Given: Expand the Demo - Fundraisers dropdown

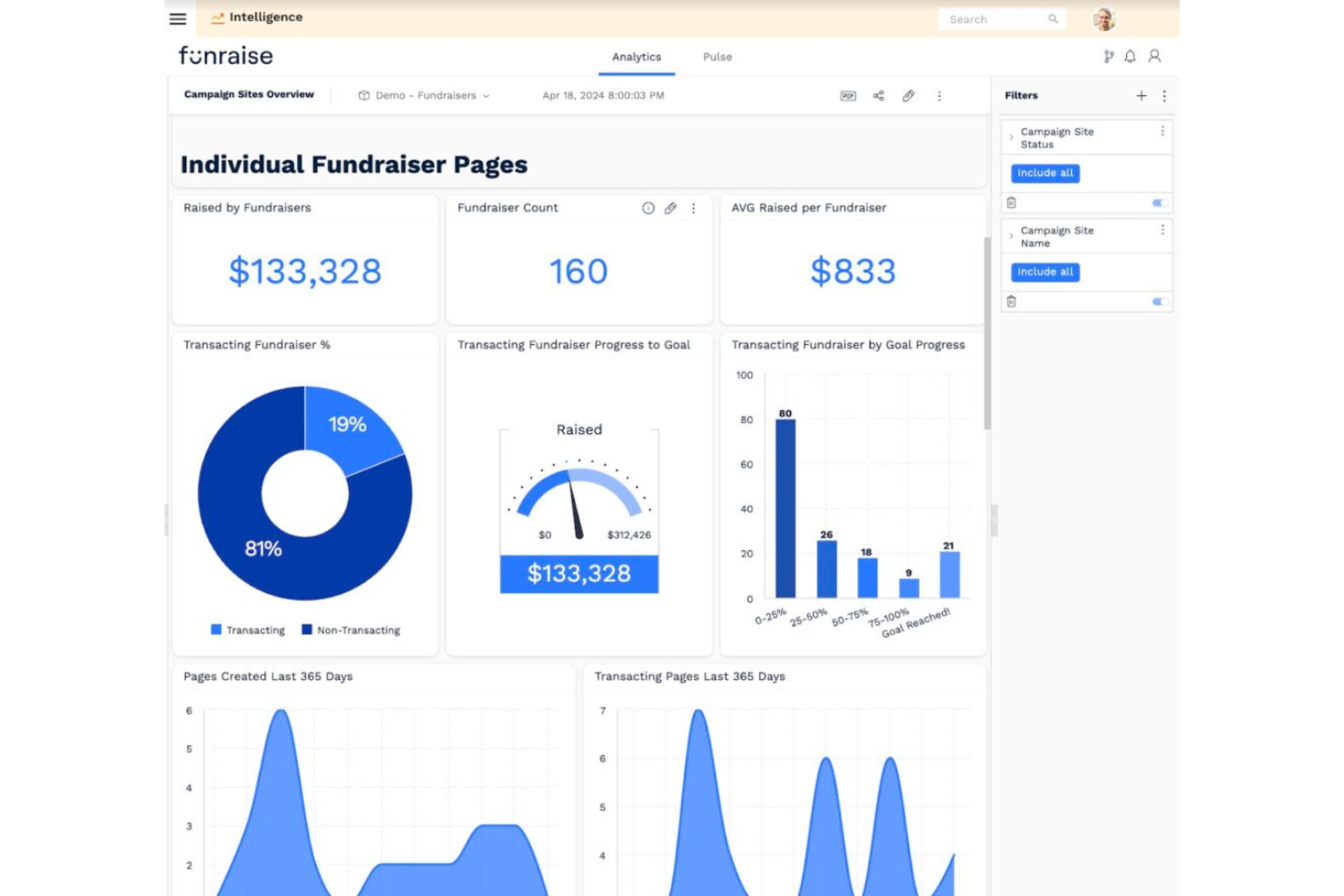Looking at the screenshot, I should click(x=488, y=95).
